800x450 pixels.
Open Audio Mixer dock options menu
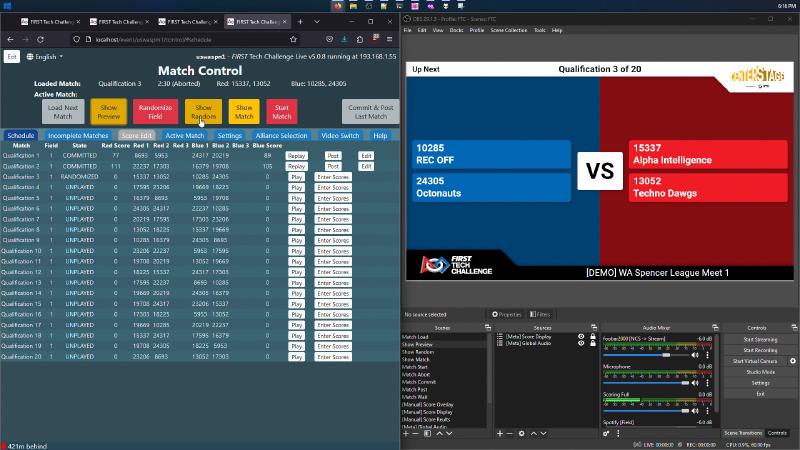[618, 433]
